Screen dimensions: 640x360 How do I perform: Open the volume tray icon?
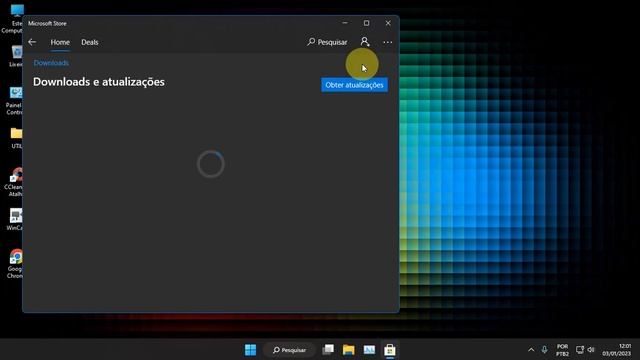click(591, 350)
